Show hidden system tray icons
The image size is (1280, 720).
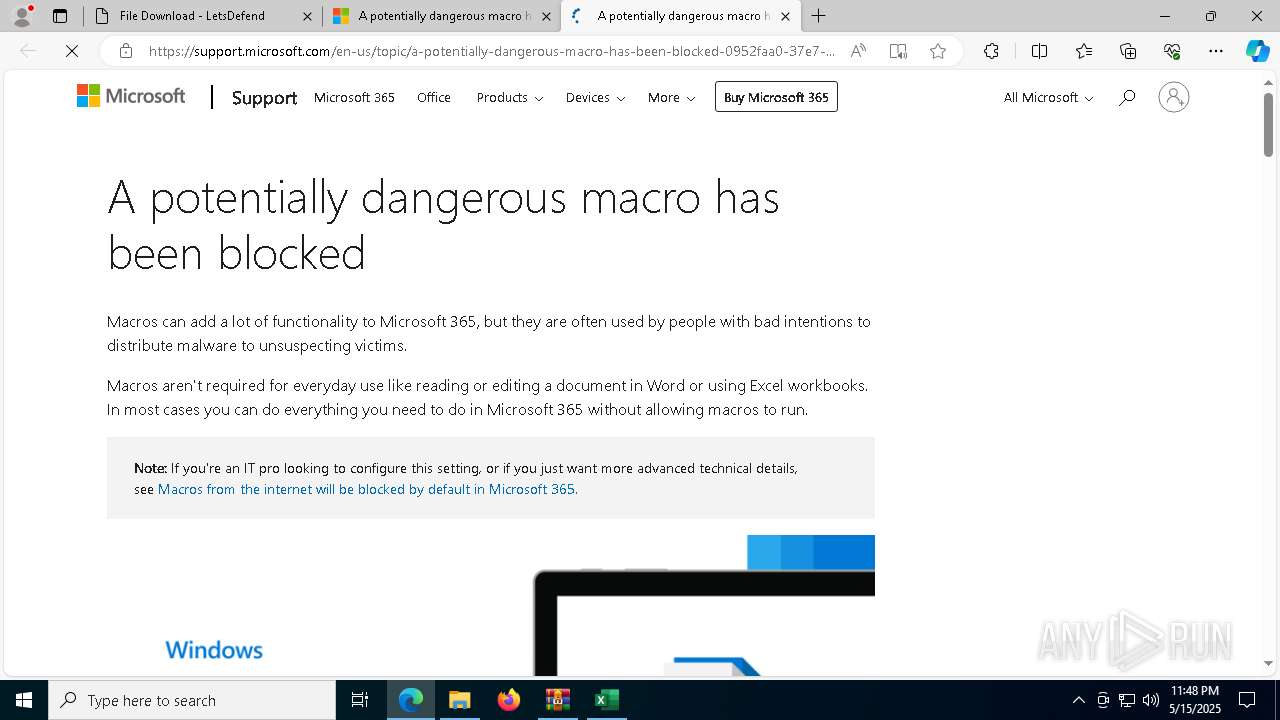[x=1078, y=700]
